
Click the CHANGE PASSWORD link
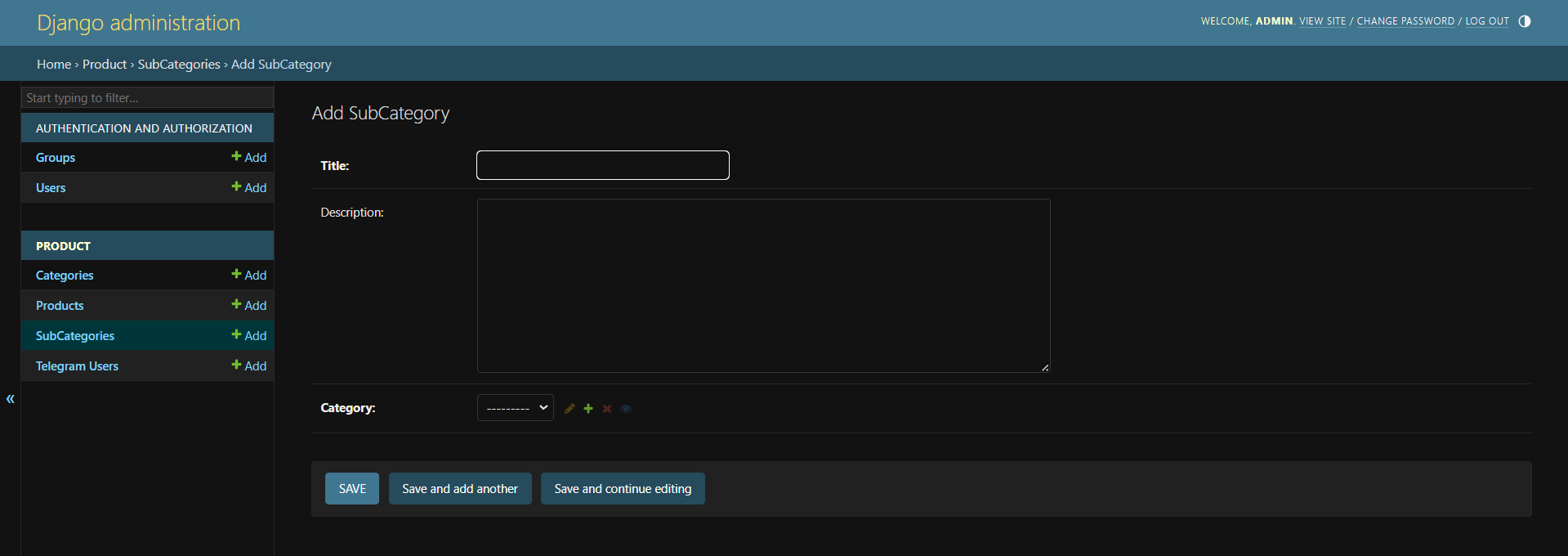click(1405, 21)
